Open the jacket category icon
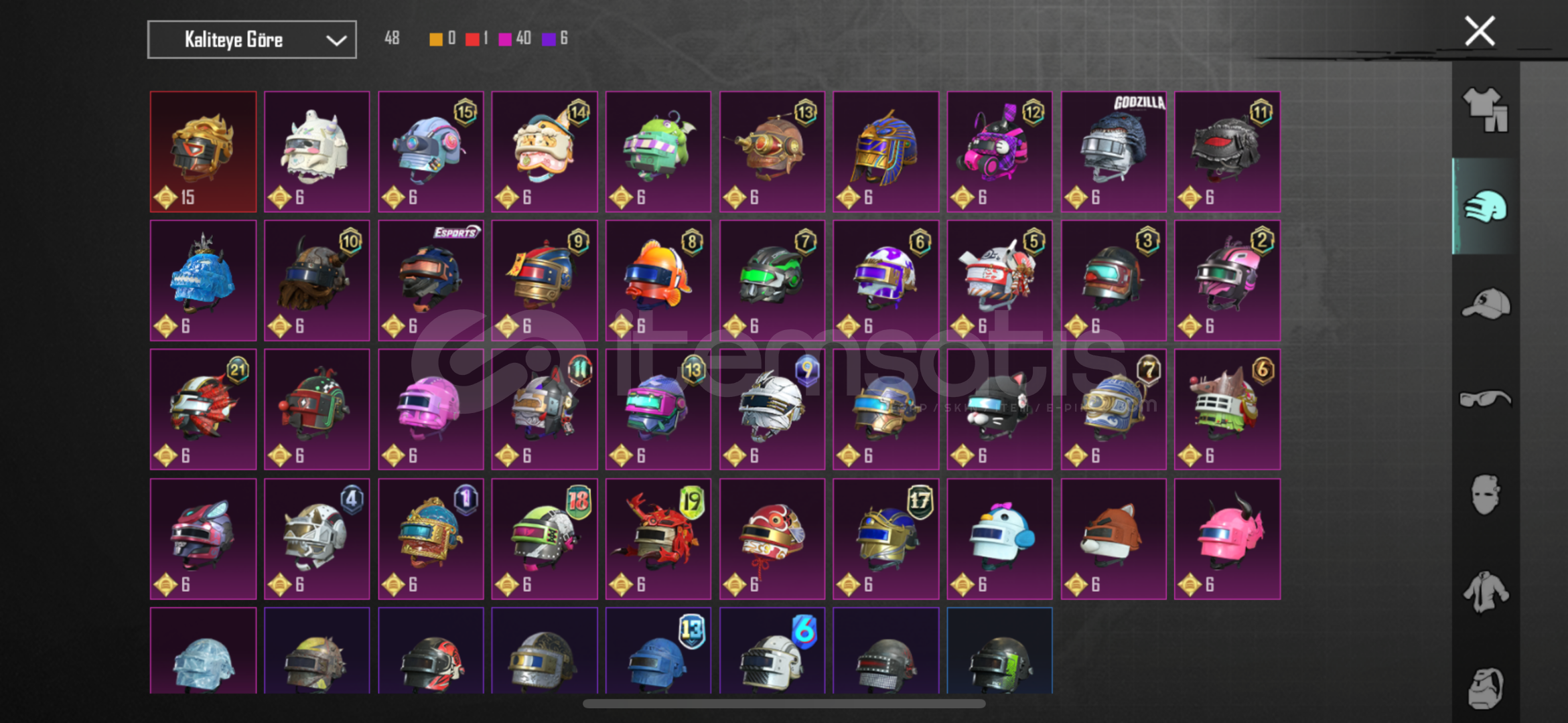 [1485, 592]
